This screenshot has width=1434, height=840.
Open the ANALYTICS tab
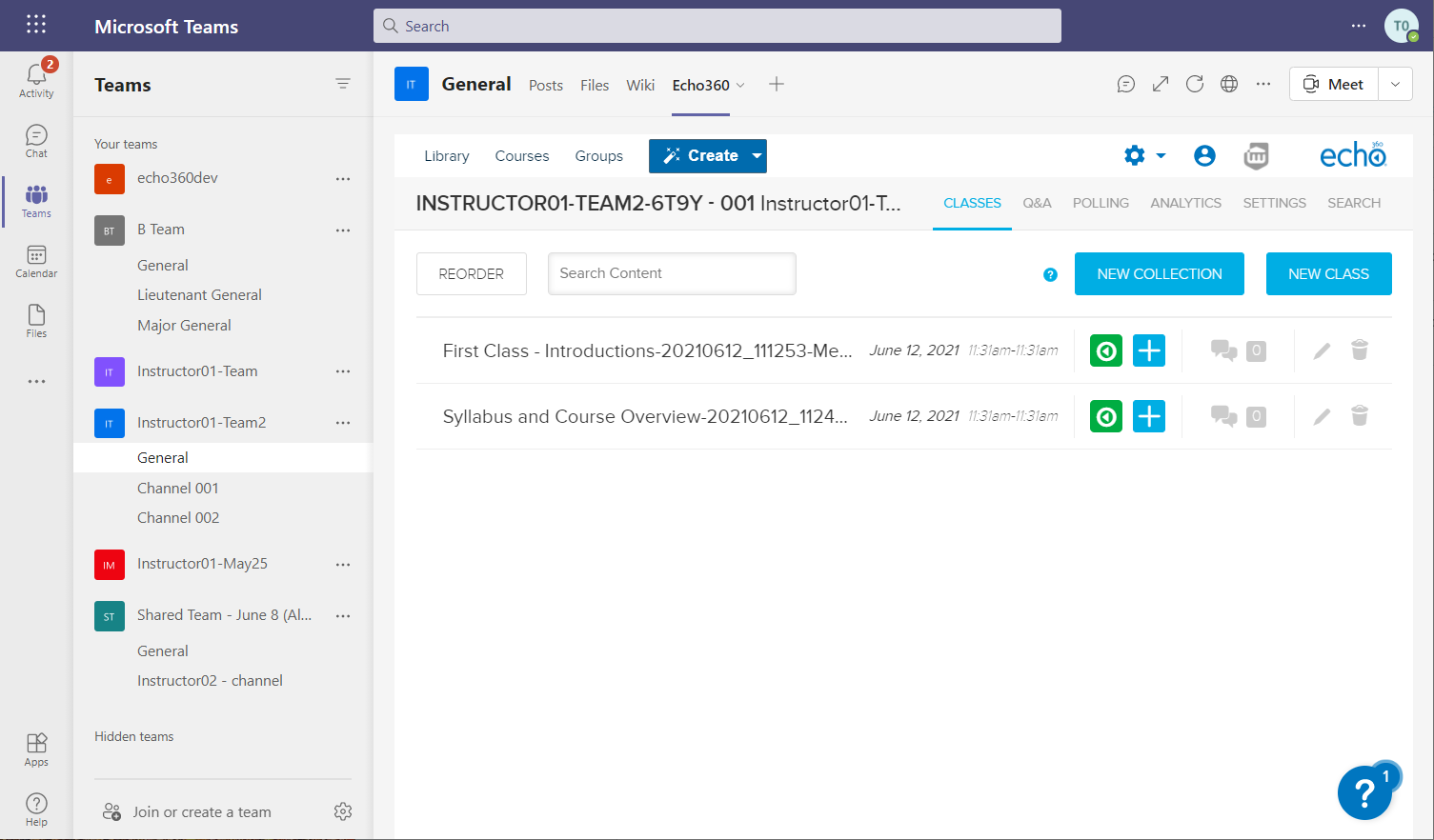pos(1185,203)
